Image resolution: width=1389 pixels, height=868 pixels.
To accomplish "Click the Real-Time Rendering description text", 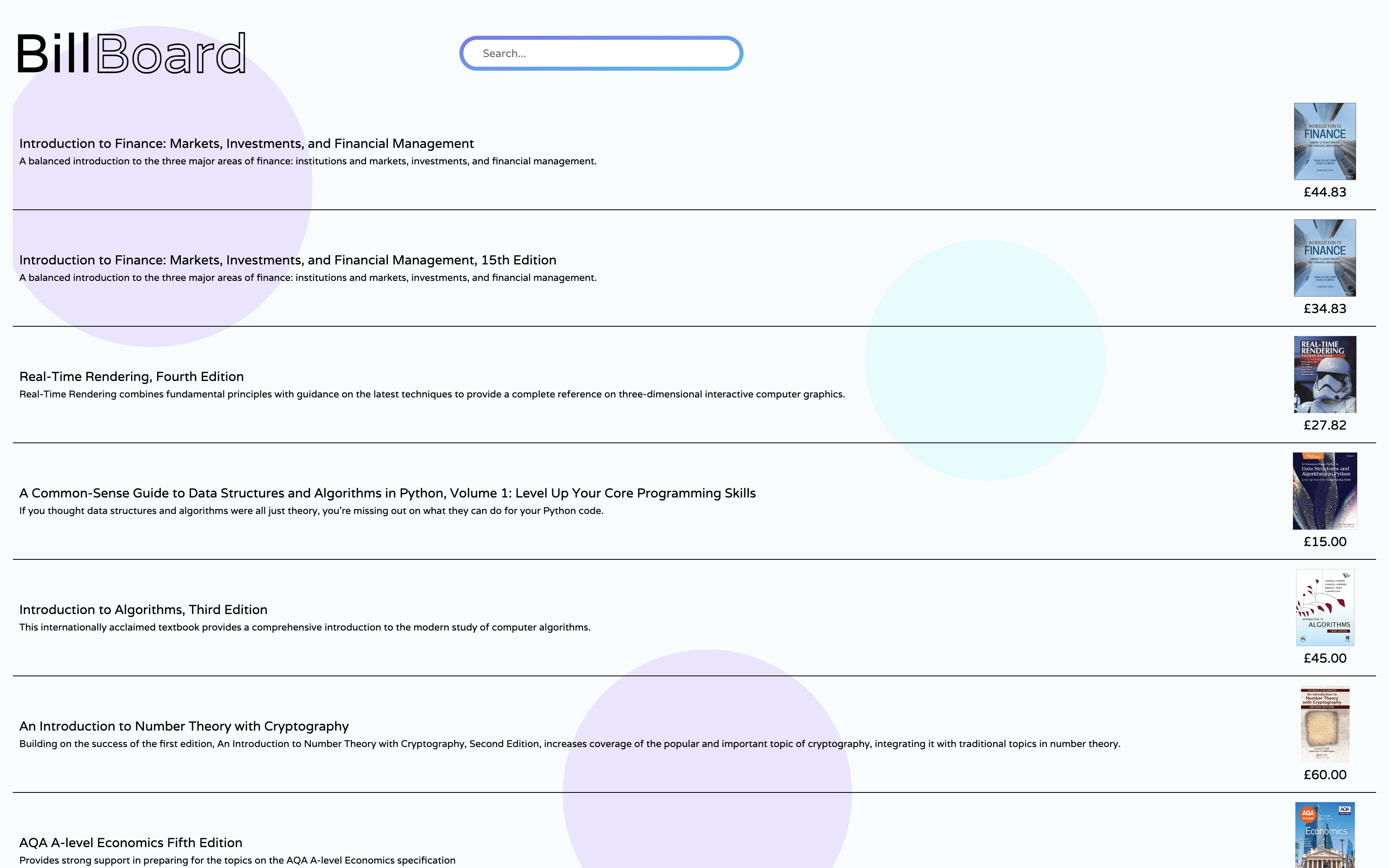I will pyautogui.click(x=432, y=394).
